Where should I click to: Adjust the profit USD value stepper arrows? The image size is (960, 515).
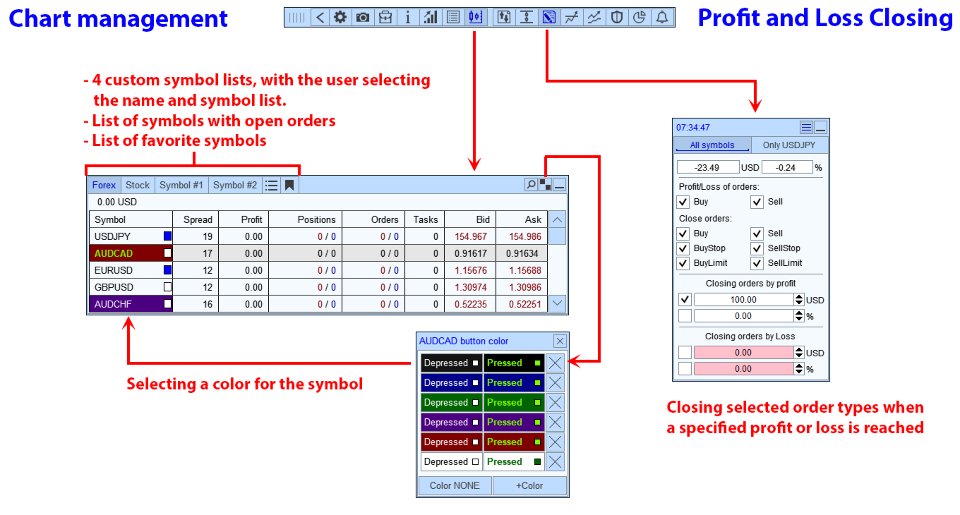point(799,299)
